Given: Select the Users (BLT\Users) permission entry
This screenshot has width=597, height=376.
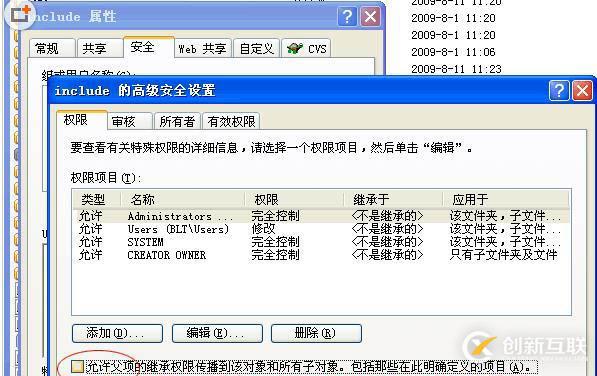Looking at the screenshot, I should pos(321,229).
